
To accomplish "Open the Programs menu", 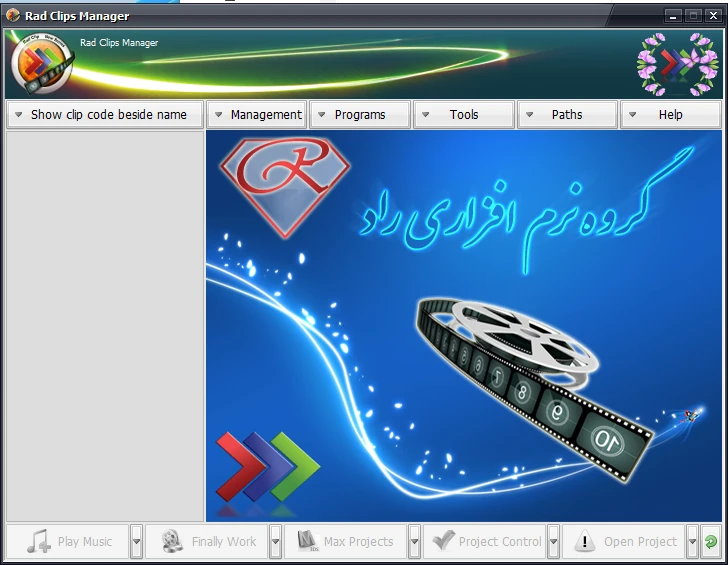I will click(360, 115).
